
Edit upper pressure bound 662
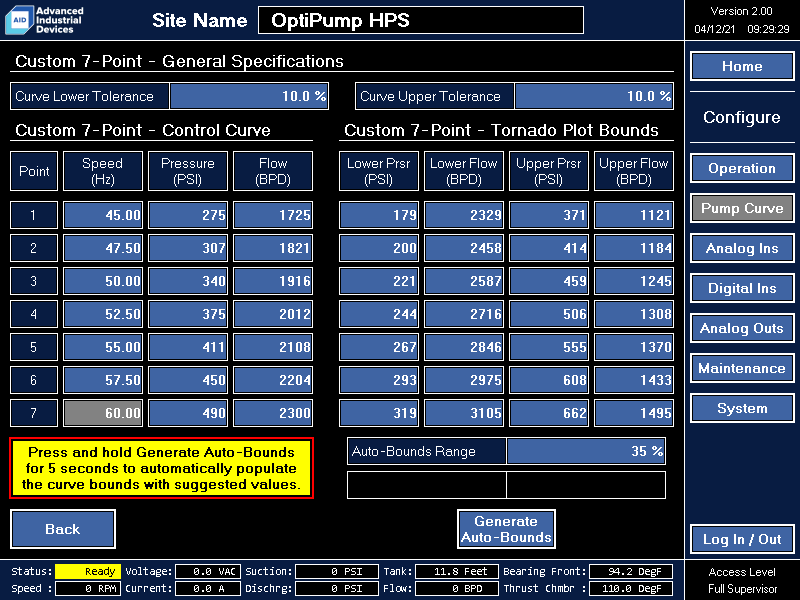pyautogui.click(x=549, y=413)
